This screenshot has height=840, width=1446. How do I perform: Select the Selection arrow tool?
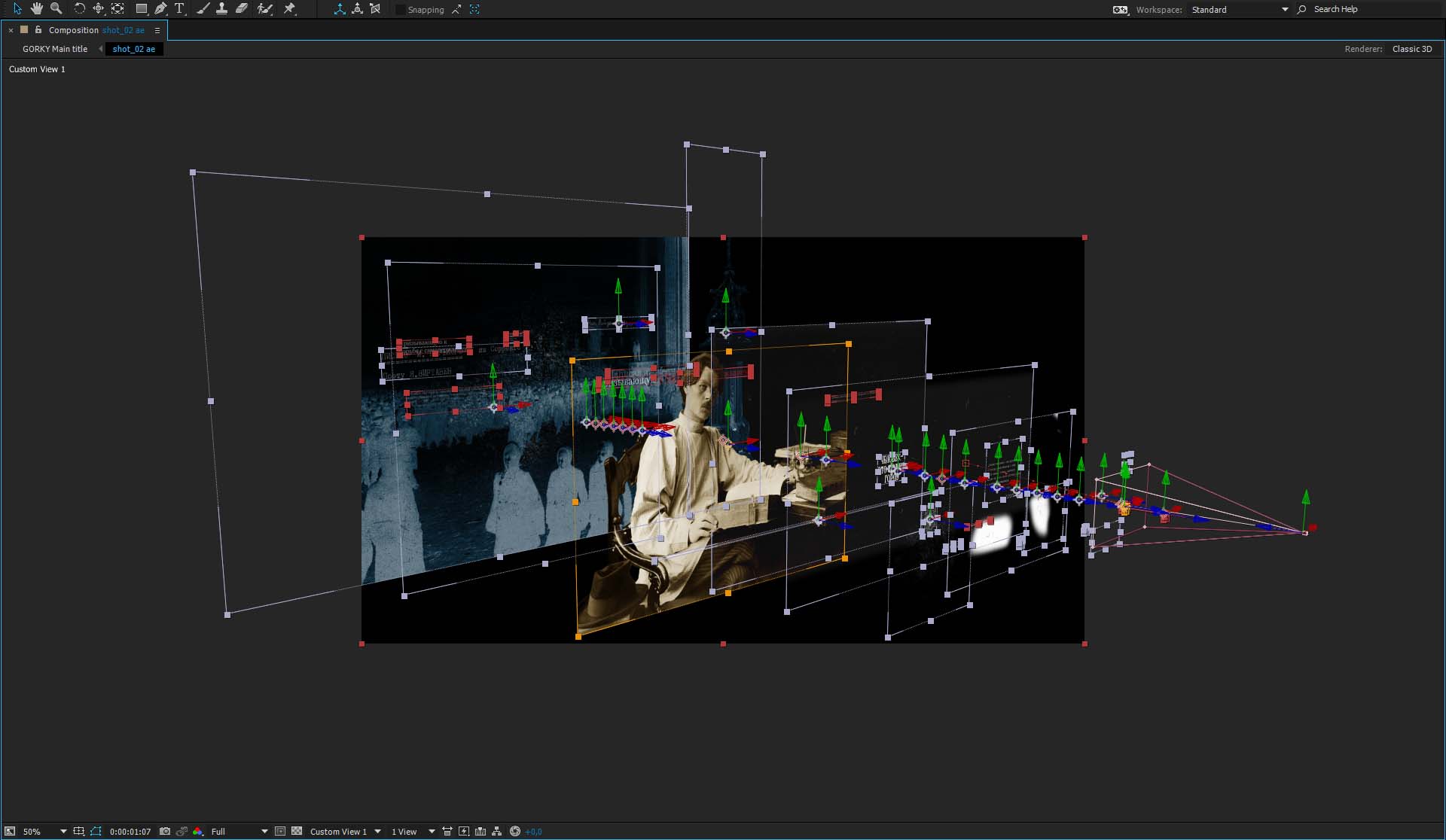click(x=17, y=9)
